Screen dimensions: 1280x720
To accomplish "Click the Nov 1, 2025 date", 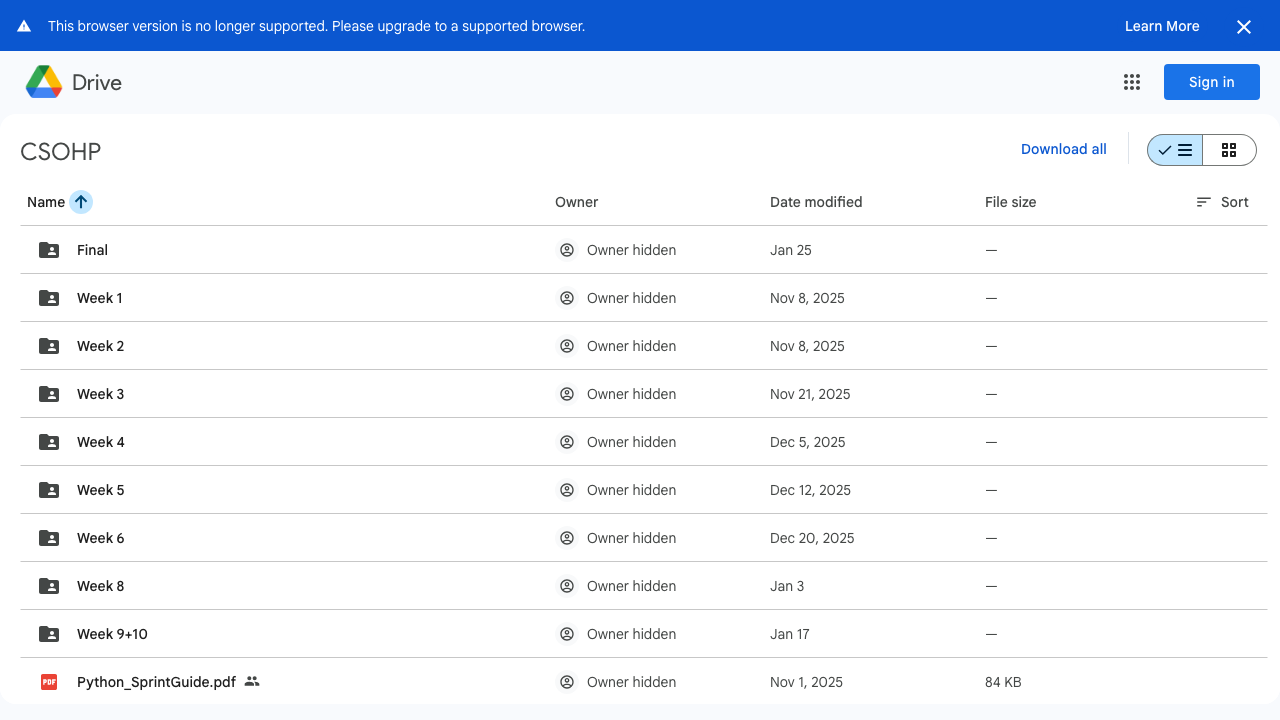I will 806,682.
